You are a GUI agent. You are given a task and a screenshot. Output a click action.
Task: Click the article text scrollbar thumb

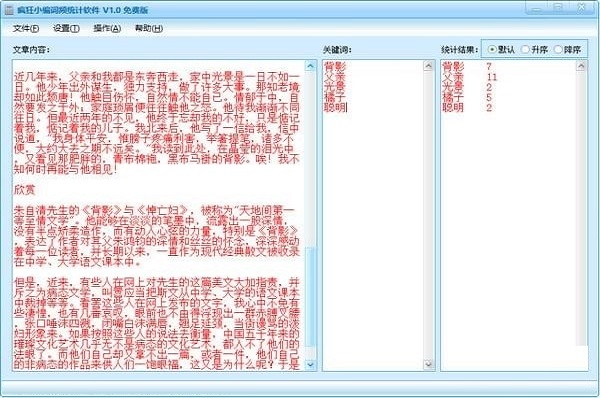tap(310, 297)
